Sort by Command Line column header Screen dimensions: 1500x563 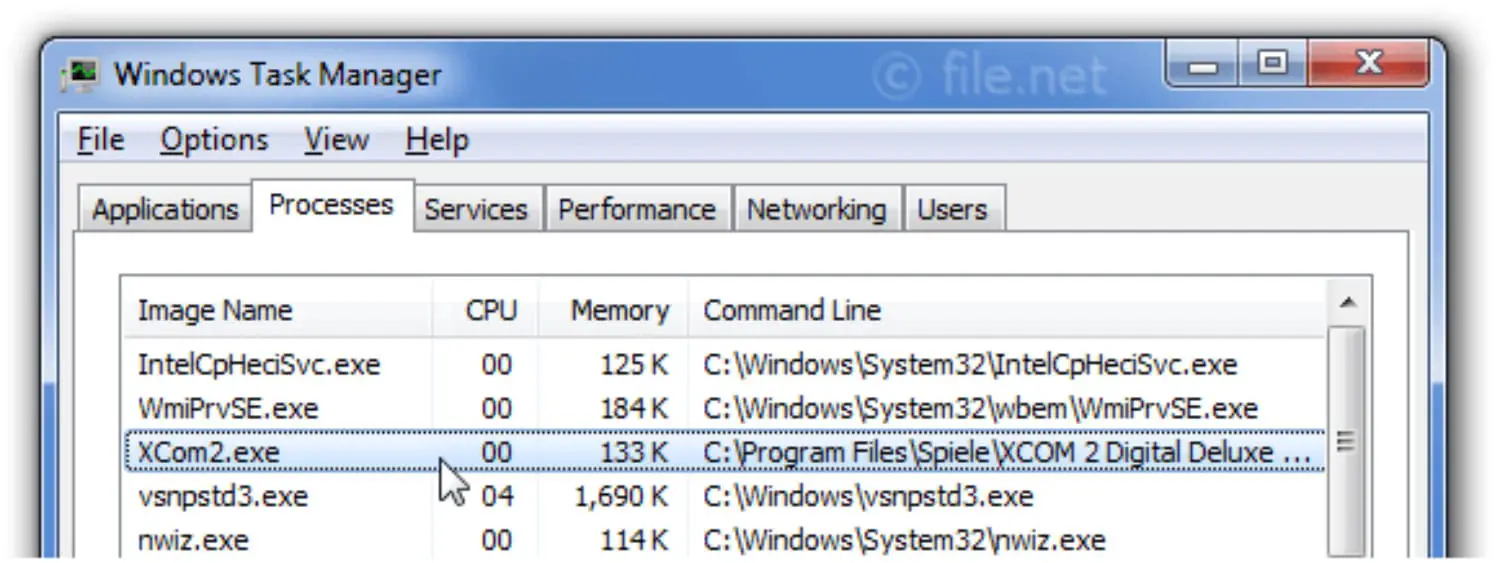click(1007, 310)
